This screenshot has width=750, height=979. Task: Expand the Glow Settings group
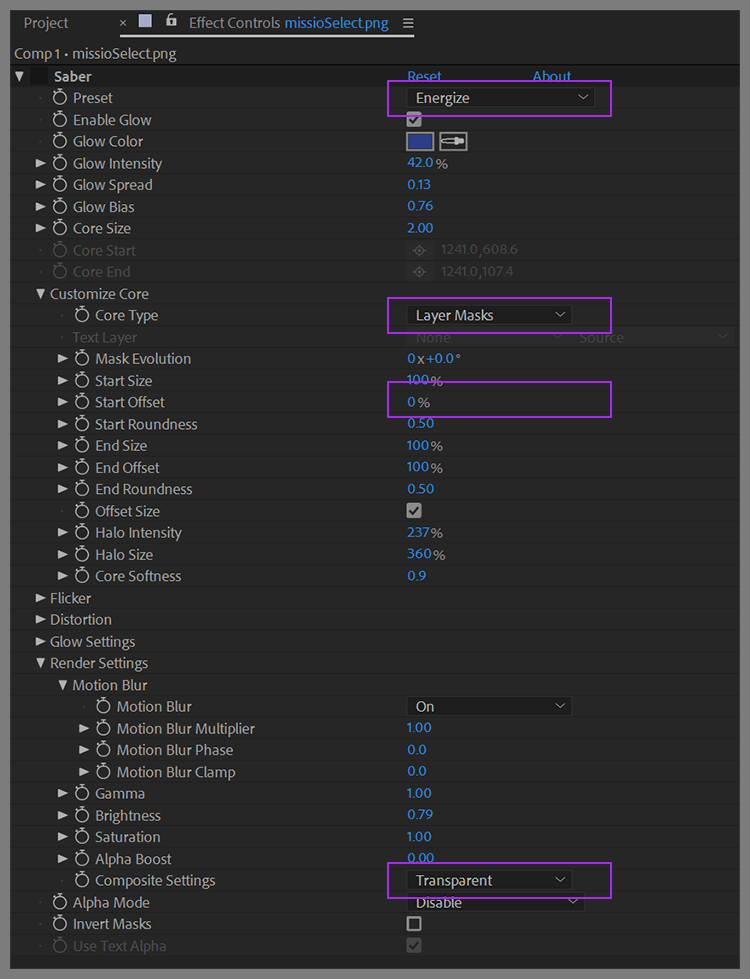click(41, 641)
